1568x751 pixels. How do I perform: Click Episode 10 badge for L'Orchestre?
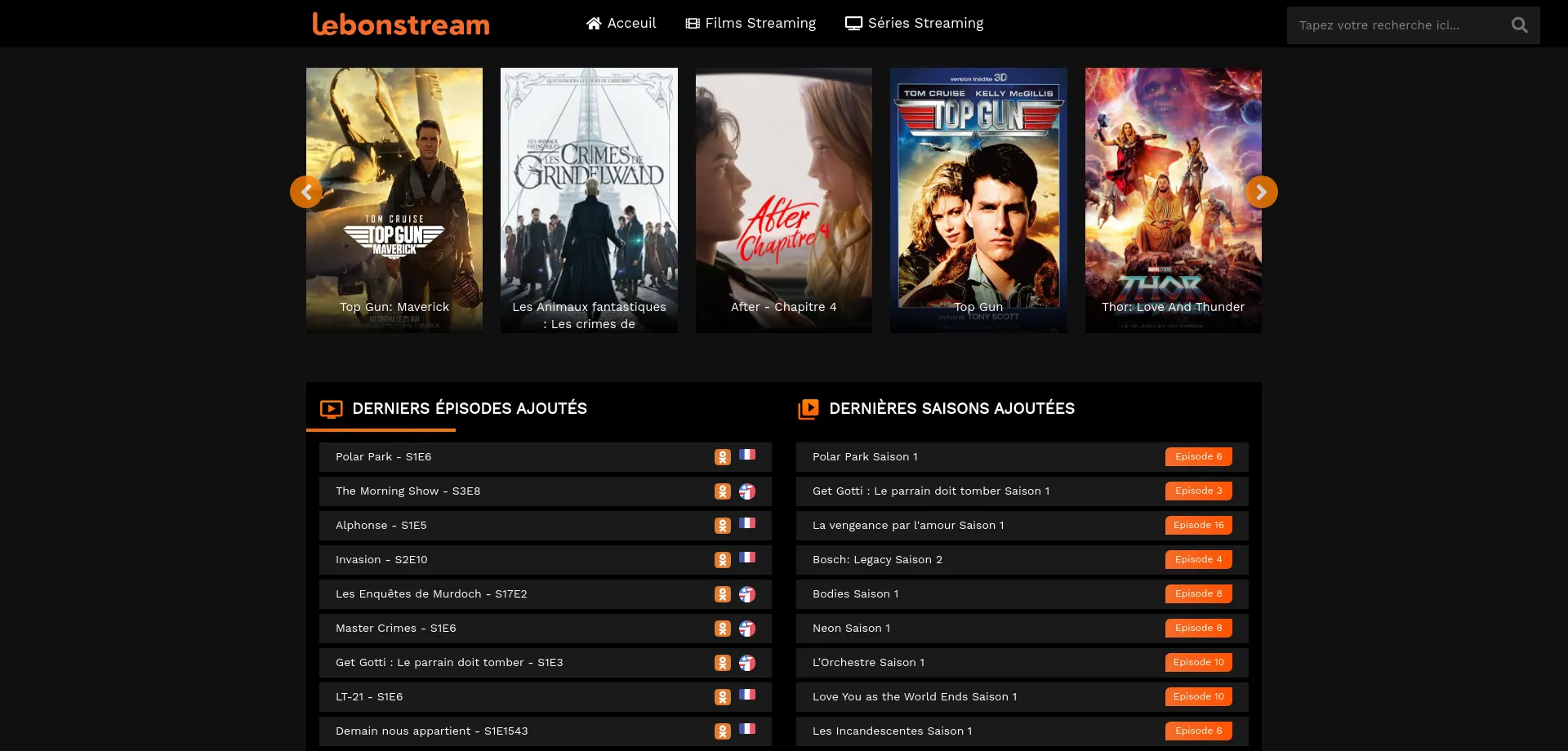click(x=1199, y=663)
